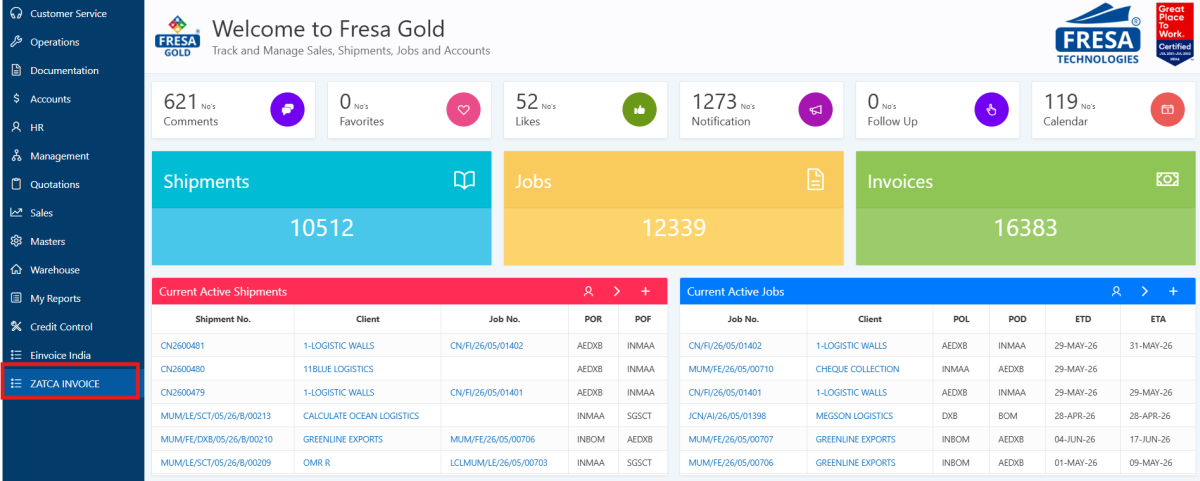Click the book icon on Shipments tile
This screenshot has height=481, width=1200.
pyautogui.click(x=464, y=180)
